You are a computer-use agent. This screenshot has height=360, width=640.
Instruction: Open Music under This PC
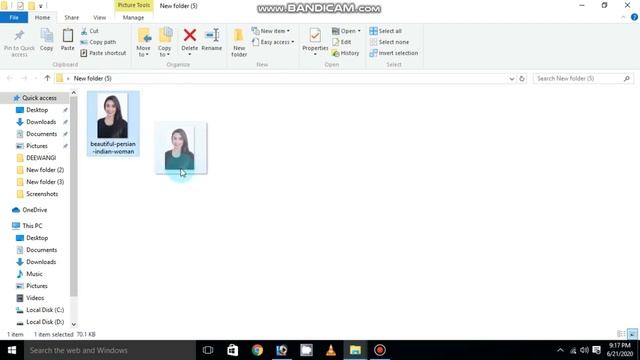click(x=34, y=274)
